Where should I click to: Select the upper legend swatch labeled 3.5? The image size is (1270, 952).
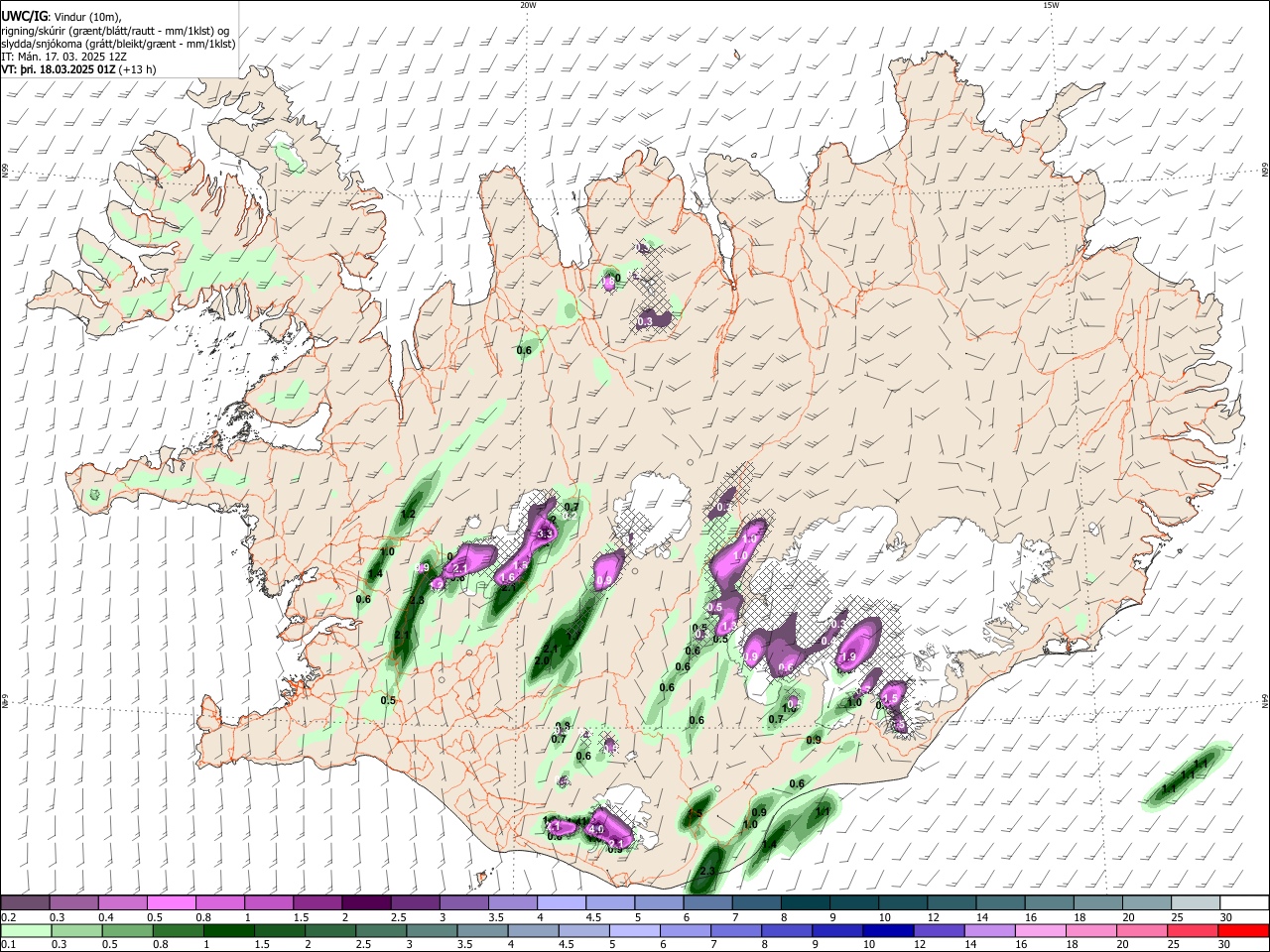(512, 903)
